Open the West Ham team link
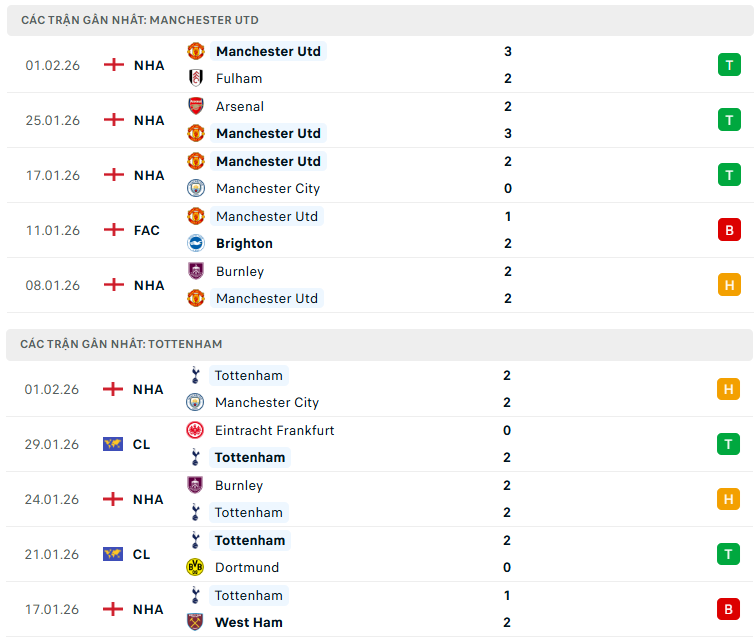 click(x=250, y=622)
